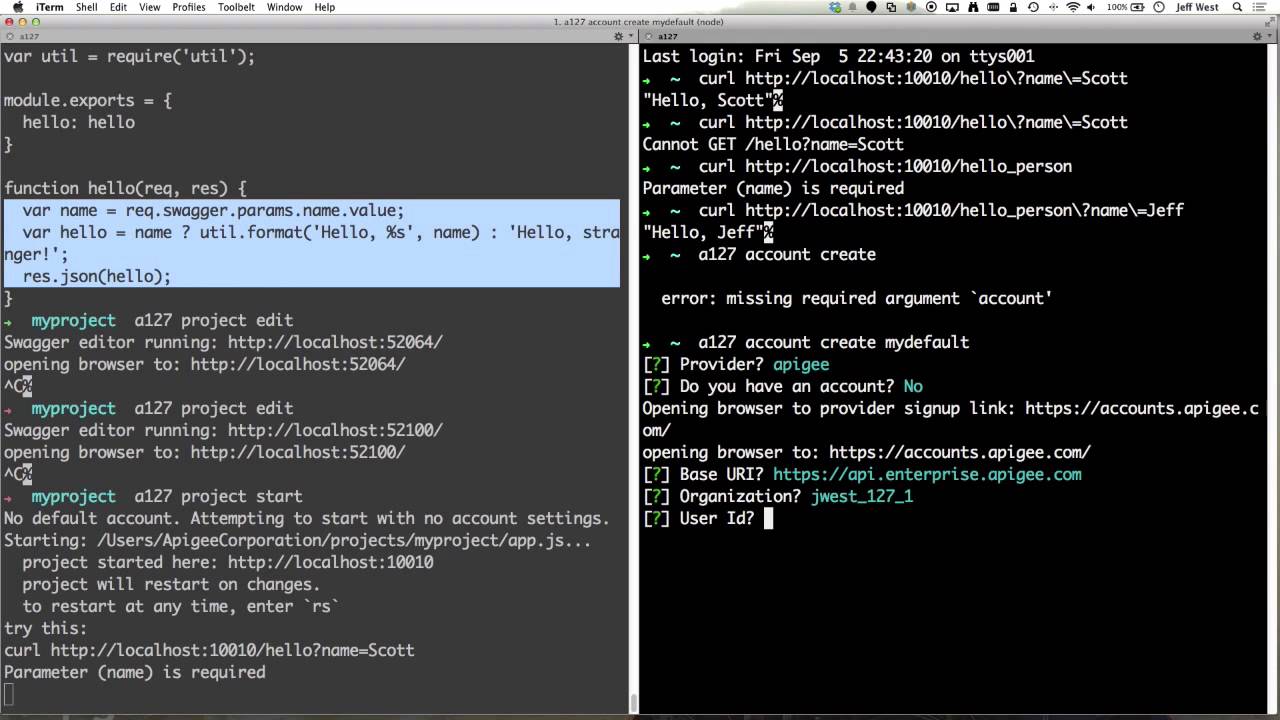The width and height of the screenshot is (1280, 720).
Task: Click the box package menu bar icon
Action: tap(911, 7)
